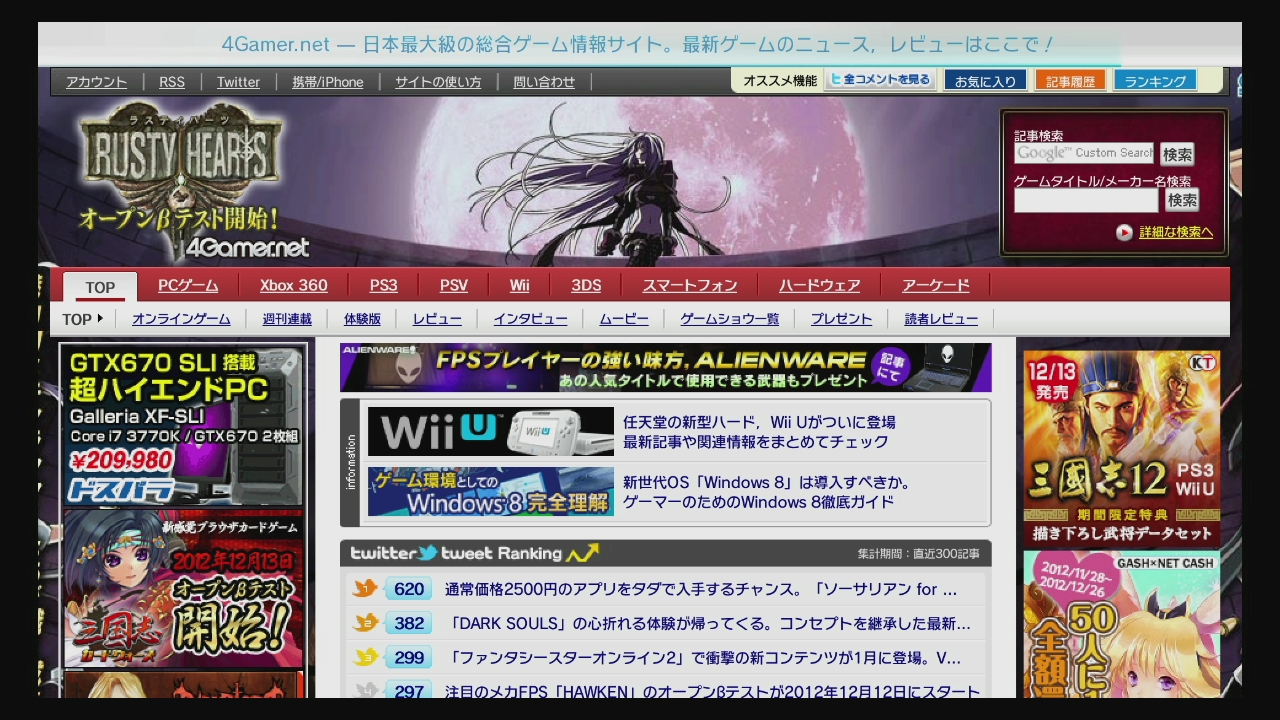Open ゲームショウ一覧 in the sub-navigation
The width and height of the screenshot is (1280, 720).
click(x=729, y=319)
